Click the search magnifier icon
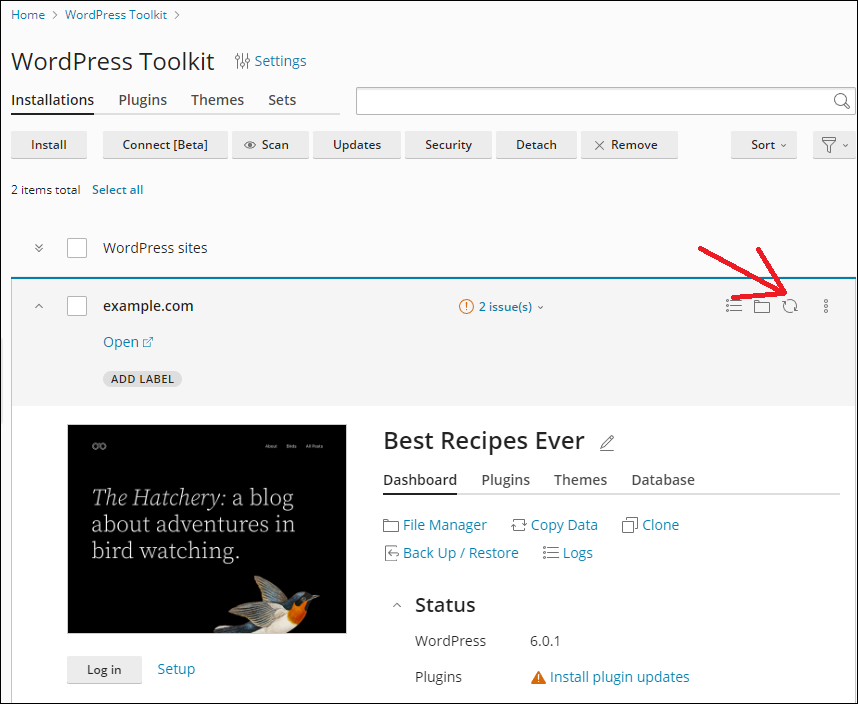 (x=842, y=101)
